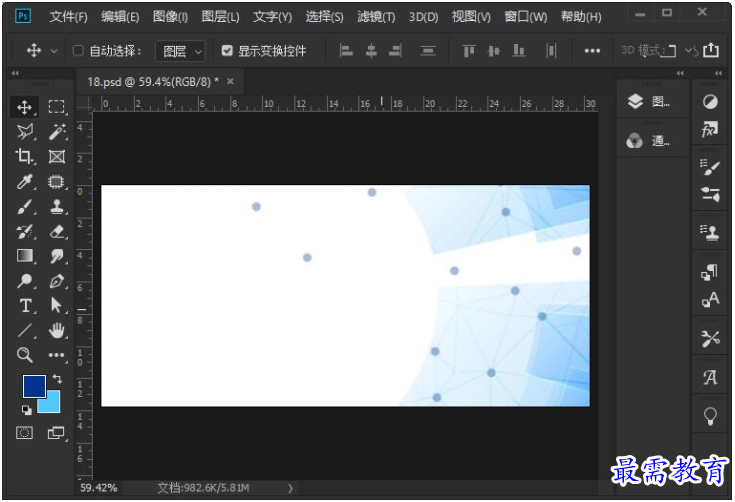Click the 59.42% zoom level field
The image size is (735, 502).
[x=98, y=488]
